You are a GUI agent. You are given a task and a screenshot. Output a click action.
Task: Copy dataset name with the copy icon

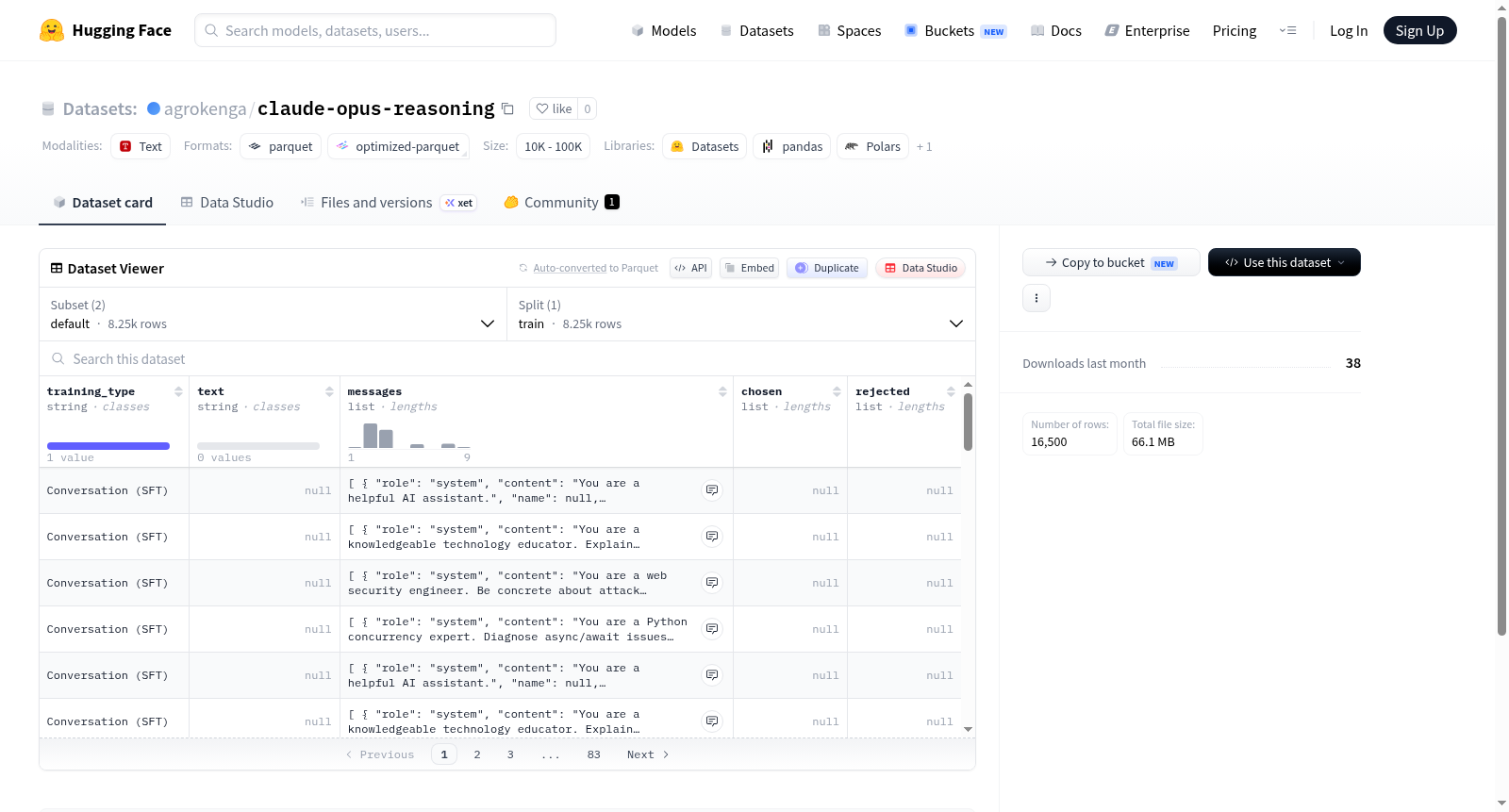pos(507,108)
